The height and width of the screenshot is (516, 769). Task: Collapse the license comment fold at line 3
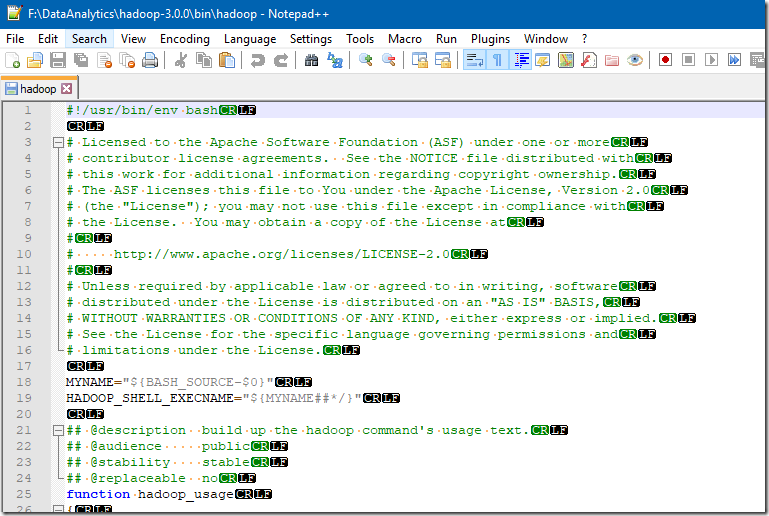pyautogui.click(x=58, y=143)
